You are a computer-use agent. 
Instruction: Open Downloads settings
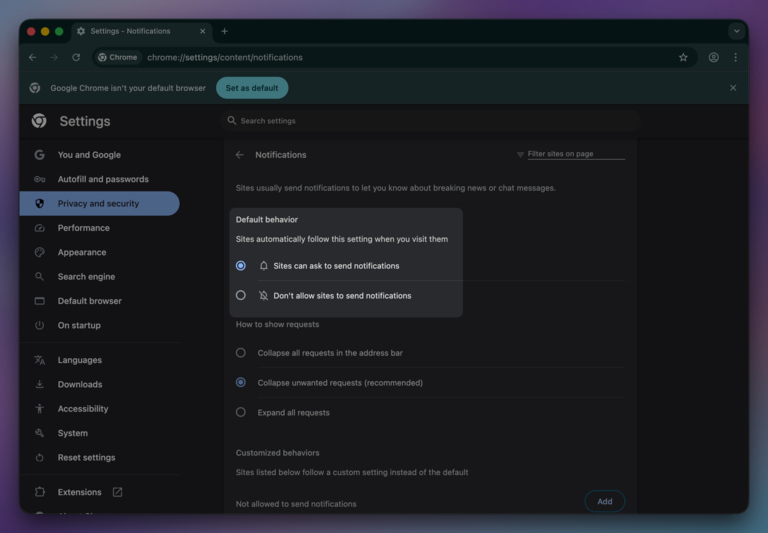(x=80, y=385)
